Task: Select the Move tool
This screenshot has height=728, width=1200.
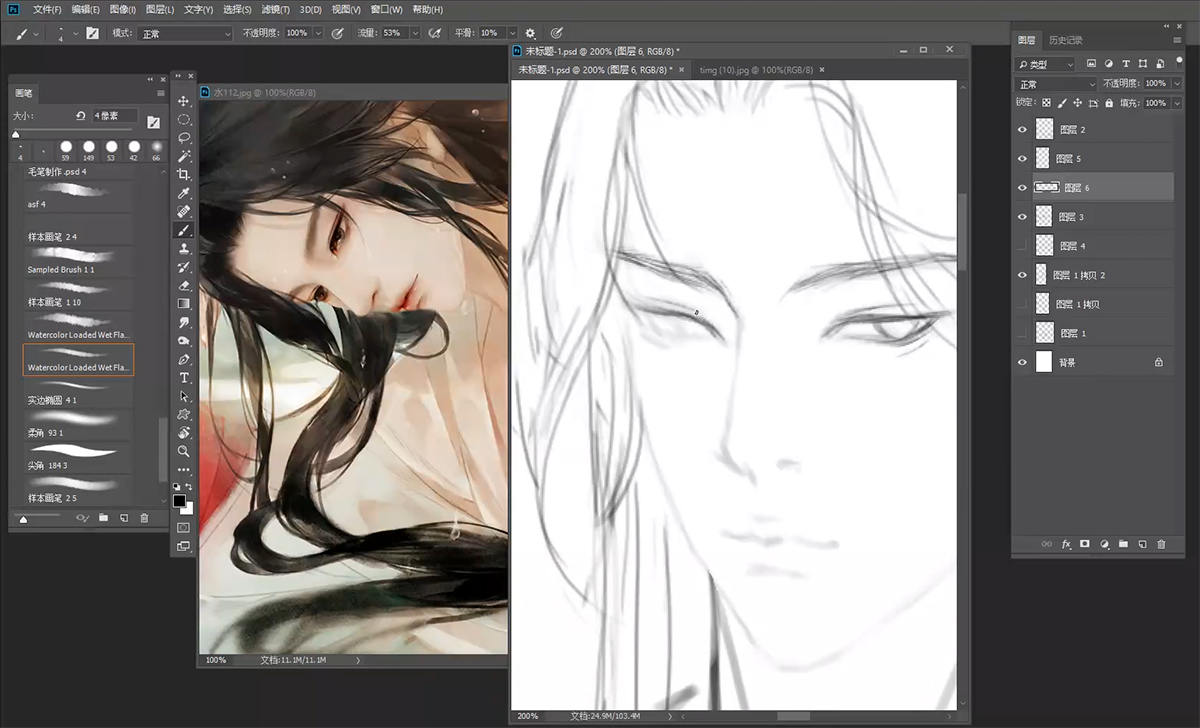Action: (184, 101)
